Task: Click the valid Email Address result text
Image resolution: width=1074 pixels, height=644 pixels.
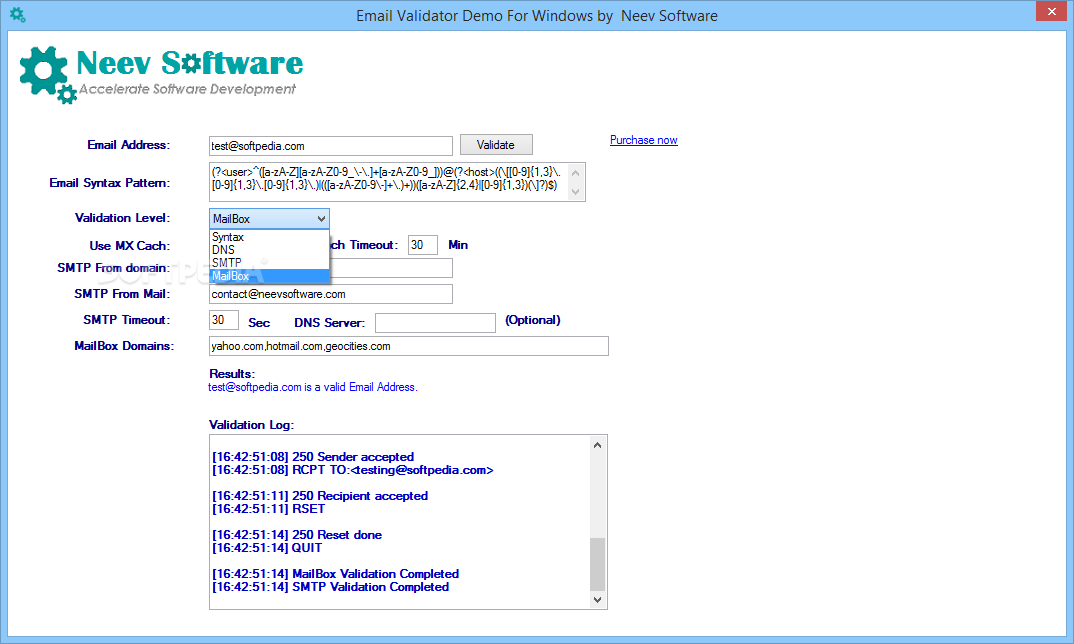Action: [x=313, y=387]
